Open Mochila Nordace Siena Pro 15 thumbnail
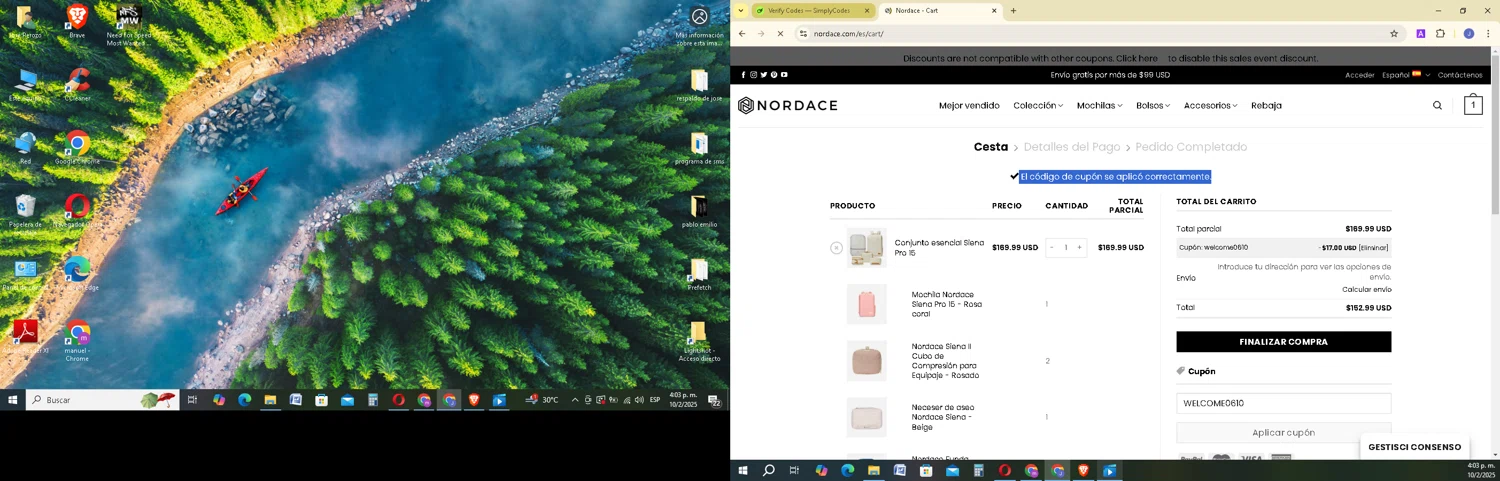1500x481 pixels. [x=866, y=304]
